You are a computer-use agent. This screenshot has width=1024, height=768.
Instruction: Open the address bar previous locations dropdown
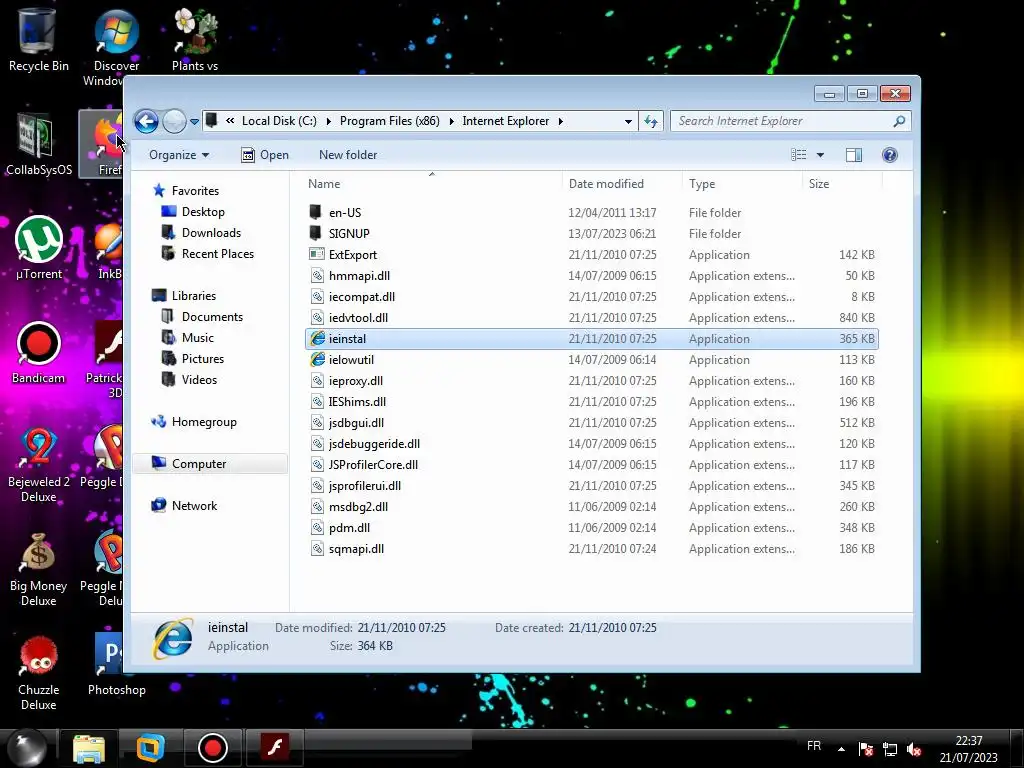coord(628,121)
